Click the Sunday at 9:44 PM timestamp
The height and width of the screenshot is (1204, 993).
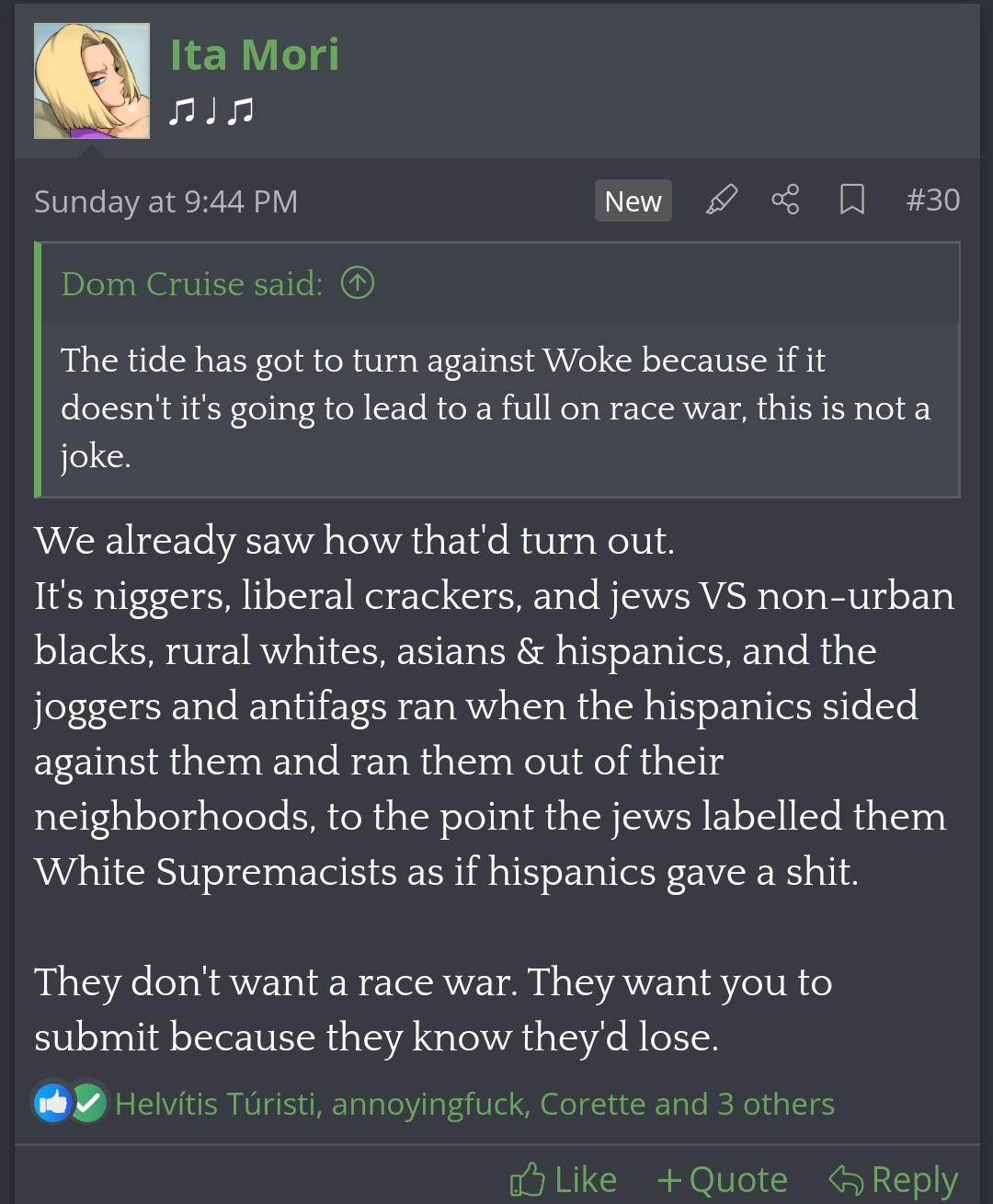pyautogui.click(x=165, y=201)
